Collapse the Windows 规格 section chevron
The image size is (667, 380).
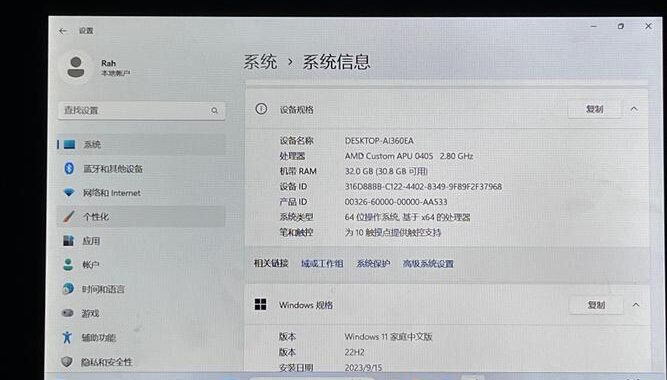[x=636, y=305]
